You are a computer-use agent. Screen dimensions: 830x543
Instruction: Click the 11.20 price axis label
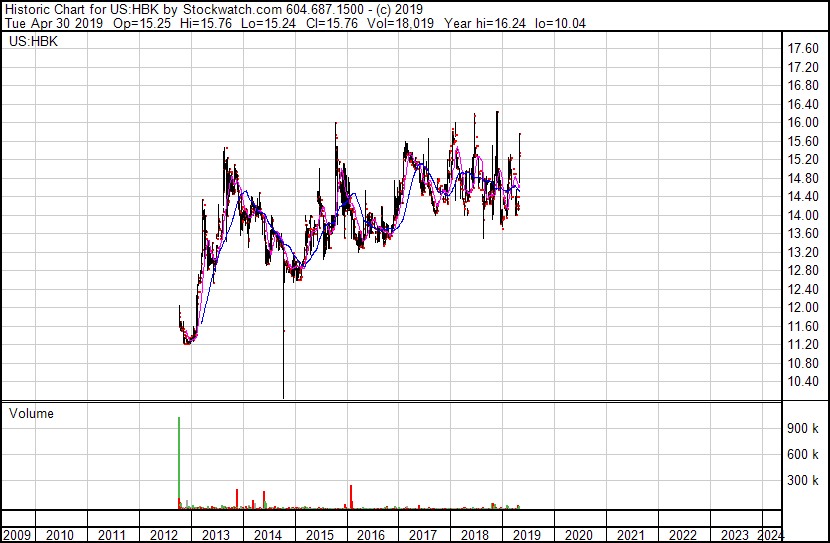(x=803, y=345)
